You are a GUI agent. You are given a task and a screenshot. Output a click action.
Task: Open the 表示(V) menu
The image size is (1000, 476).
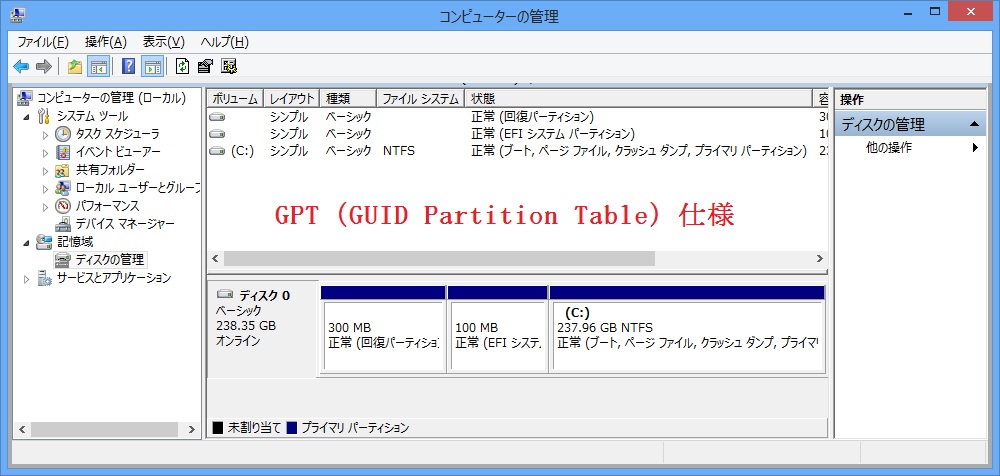pos(164,42)
